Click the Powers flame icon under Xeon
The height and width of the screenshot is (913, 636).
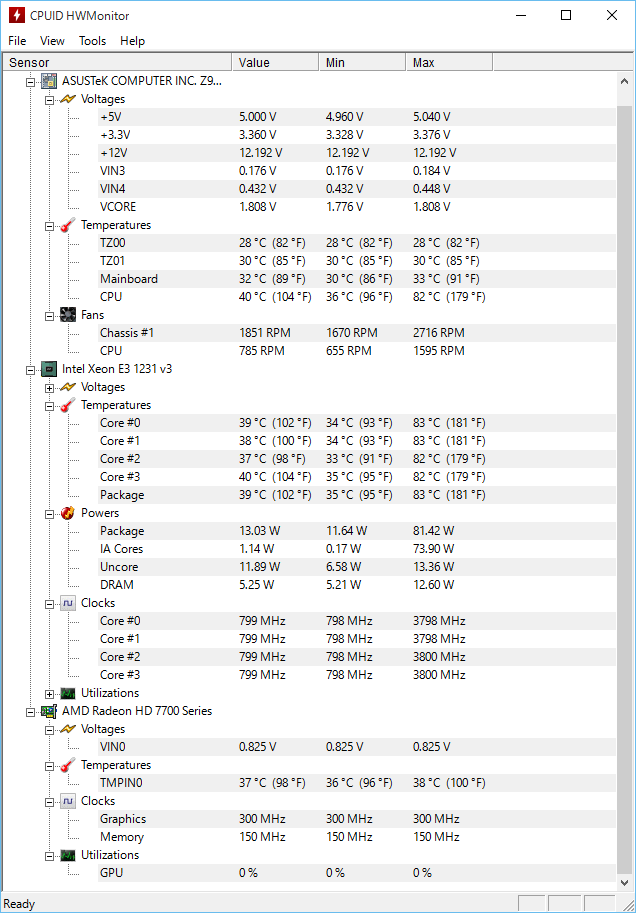click(x=68, y=513)
